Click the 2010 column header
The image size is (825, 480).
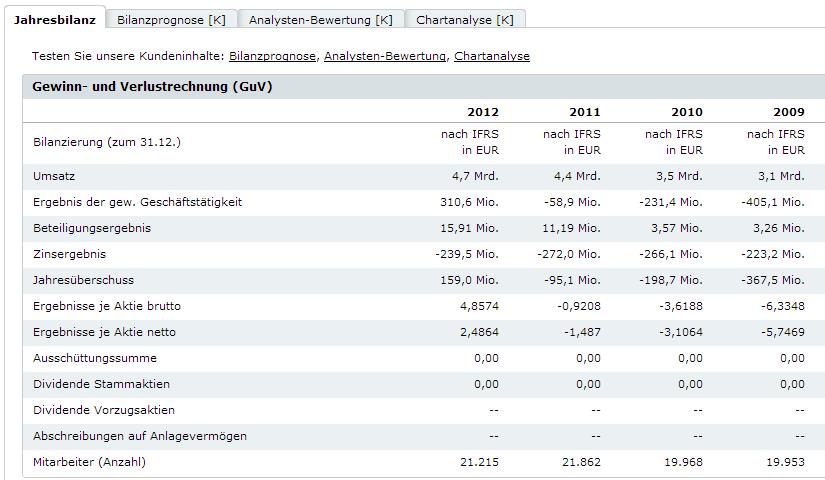coord(687,112)
